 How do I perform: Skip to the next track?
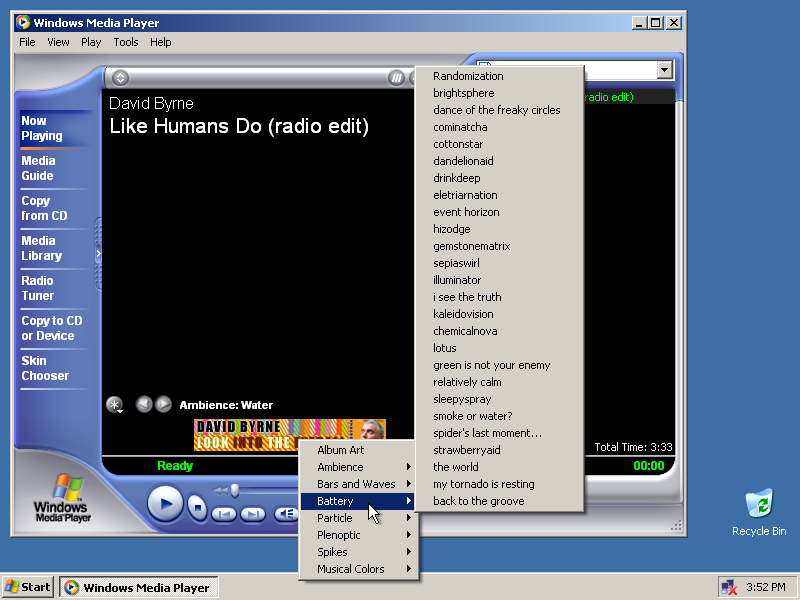(253, 514)
